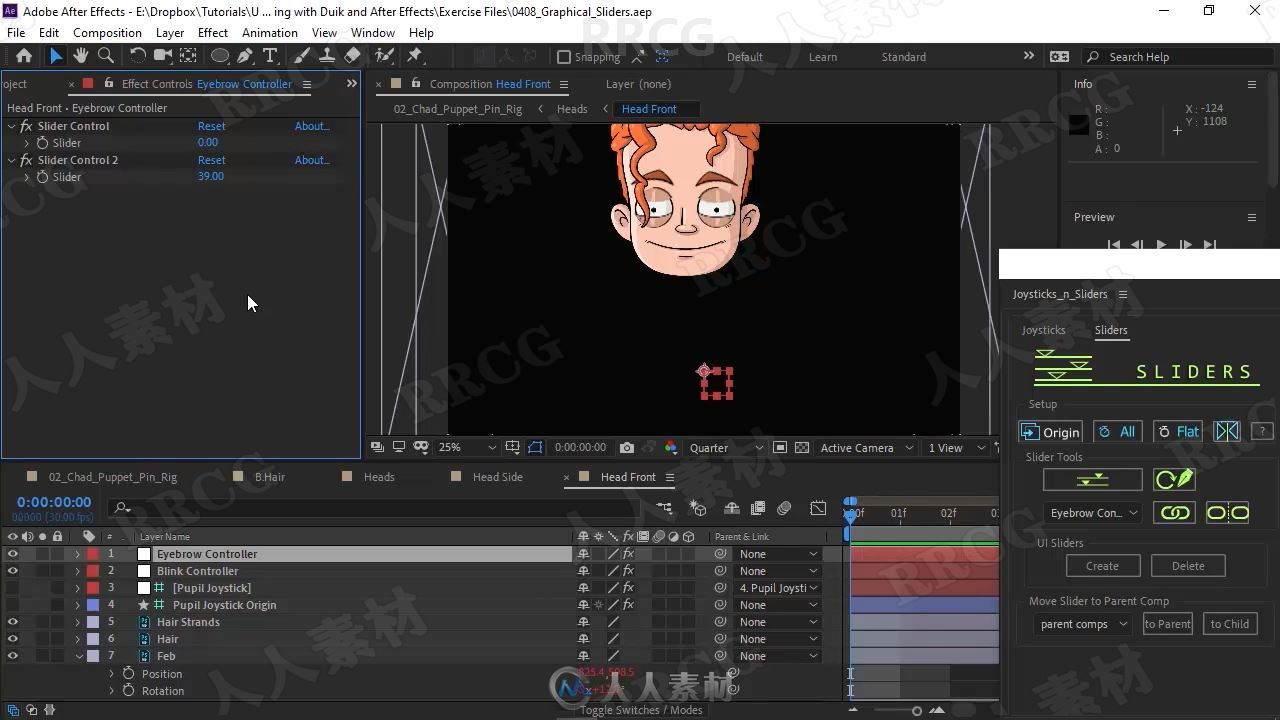Click the mirror icon in Setup section
Viewport: 1280px width, 720px height.
(x=1227, y=431)
